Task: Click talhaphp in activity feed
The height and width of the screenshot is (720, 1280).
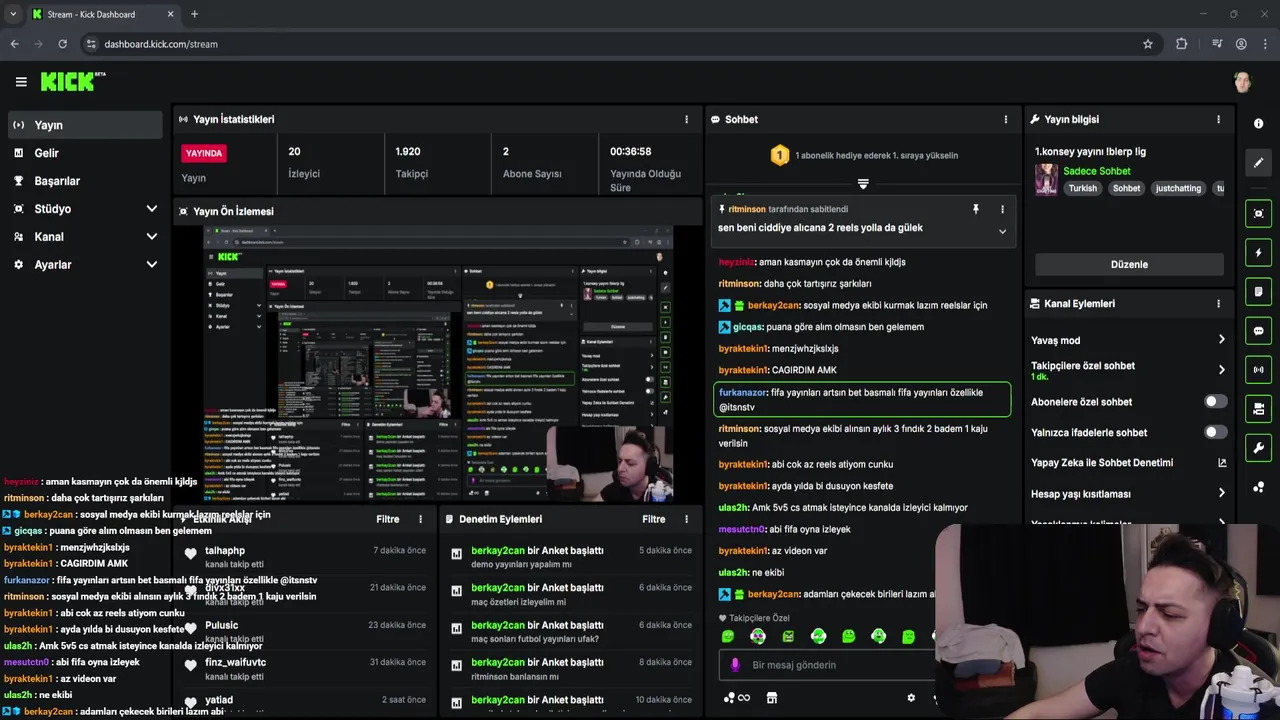Action: pyautogui.click(x=225, y=551)
